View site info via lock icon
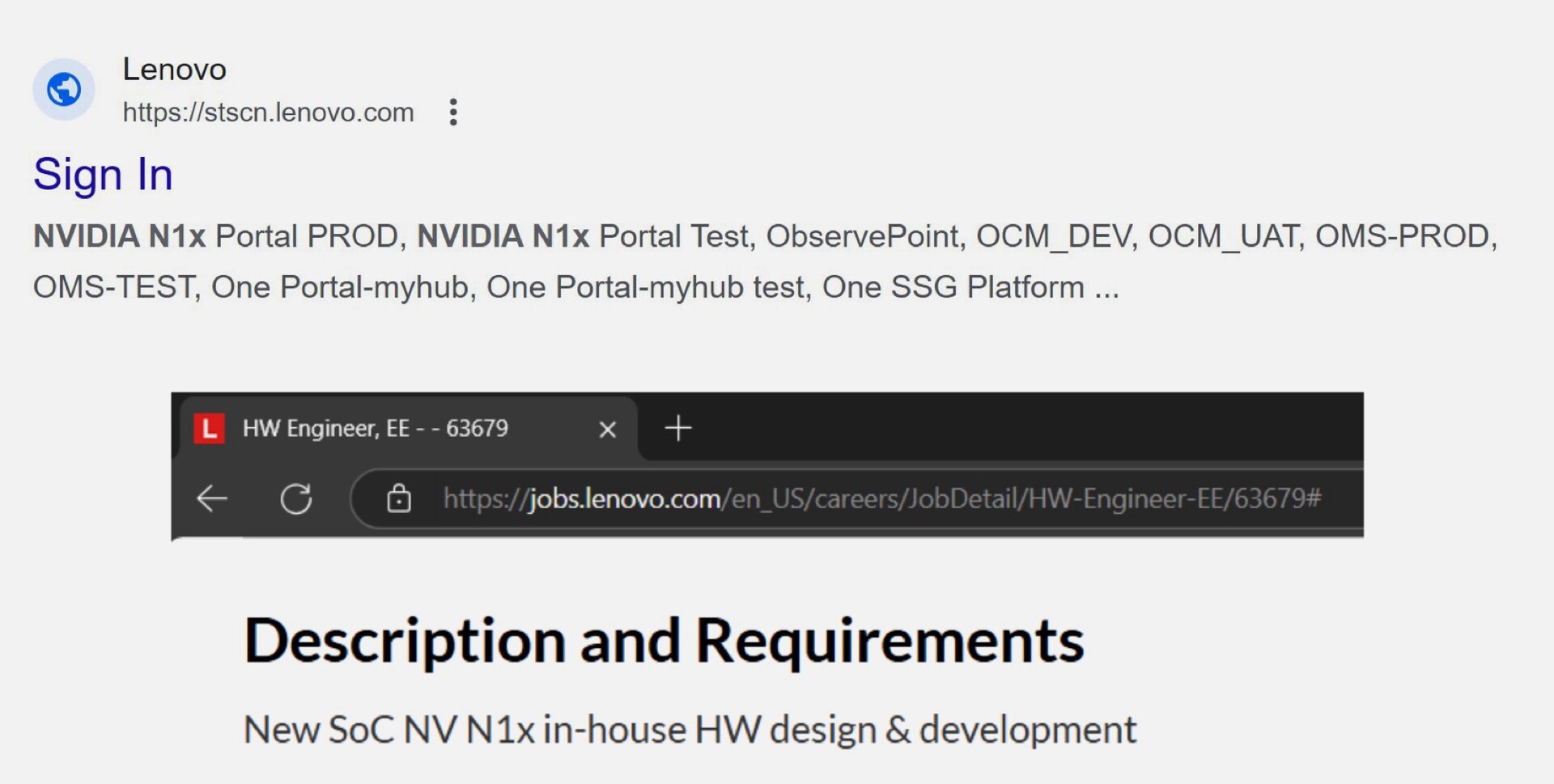Image resolution: width=1554 pixels, height=784 pixels. pyautogui.click(x=398, y=498)
